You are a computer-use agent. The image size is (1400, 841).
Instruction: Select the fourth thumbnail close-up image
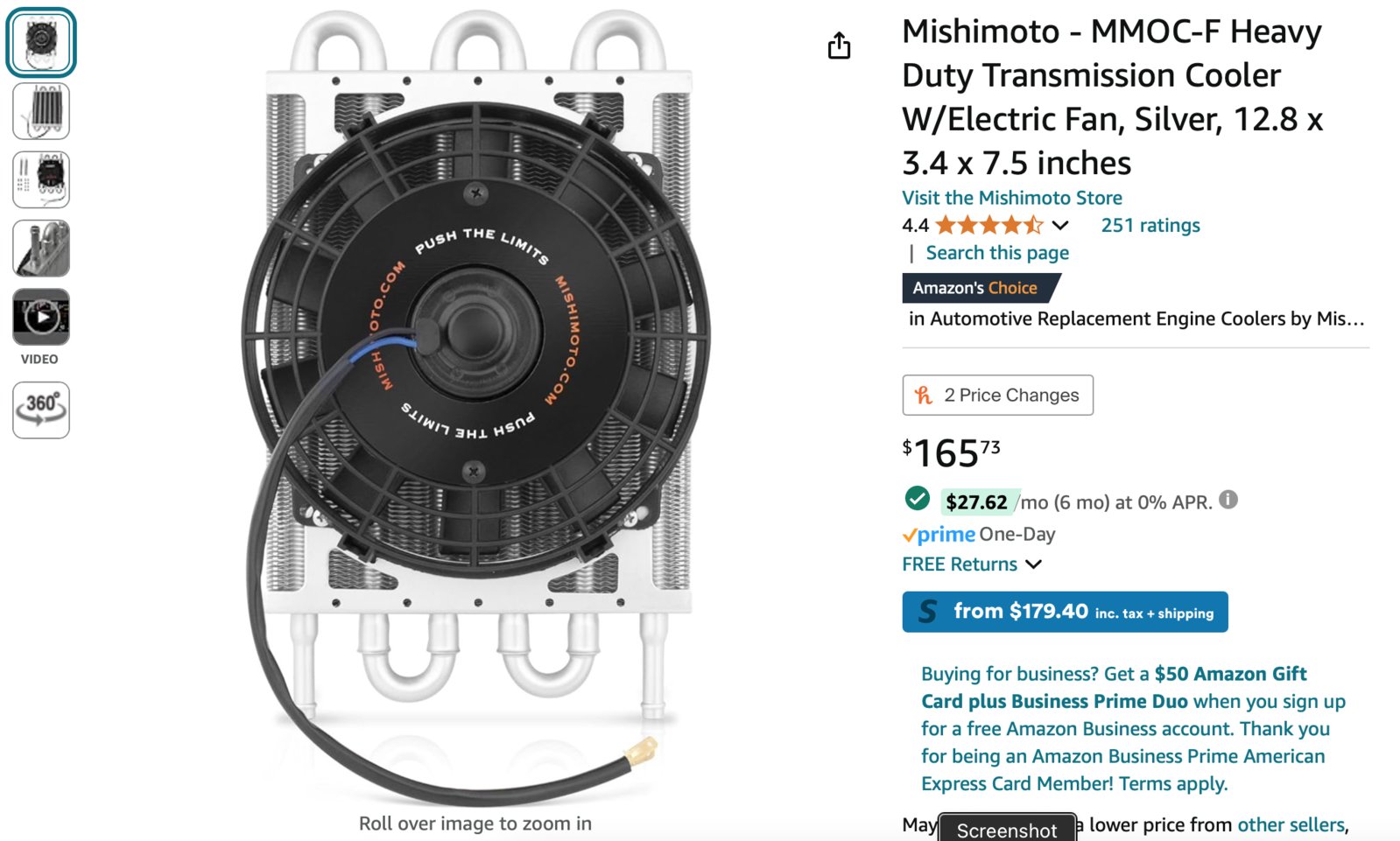click(x=41, y=249)
